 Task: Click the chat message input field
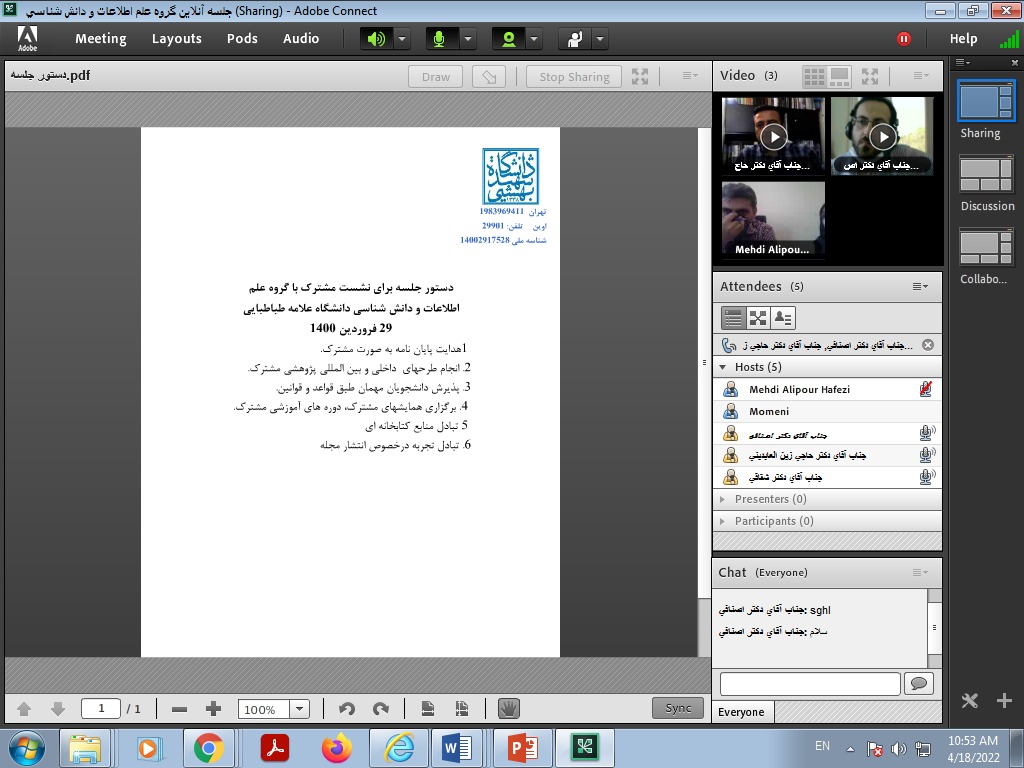810,684
